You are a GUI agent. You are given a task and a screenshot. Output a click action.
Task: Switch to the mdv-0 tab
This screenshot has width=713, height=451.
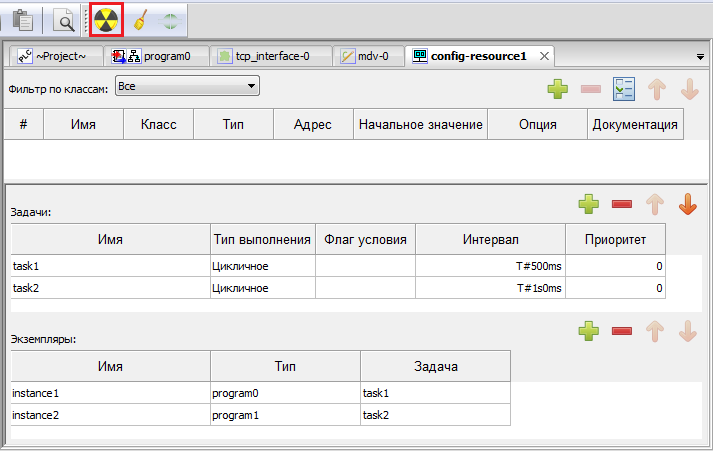tap(370, 56)
